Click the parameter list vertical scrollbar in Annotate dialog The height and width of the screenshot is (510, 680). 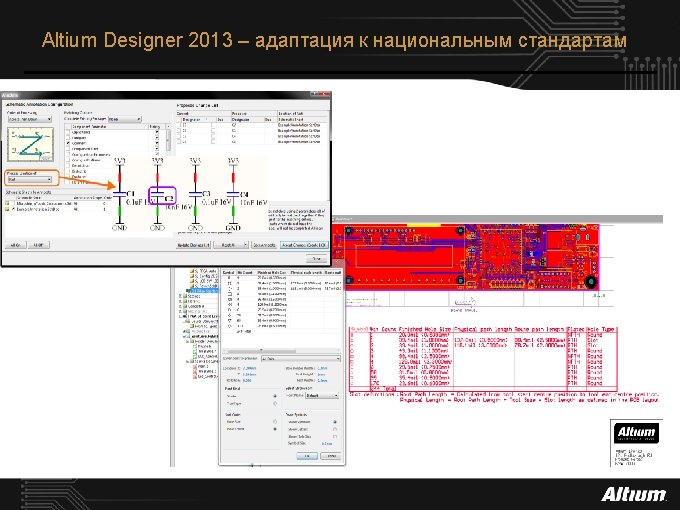[x=168, y=139]
